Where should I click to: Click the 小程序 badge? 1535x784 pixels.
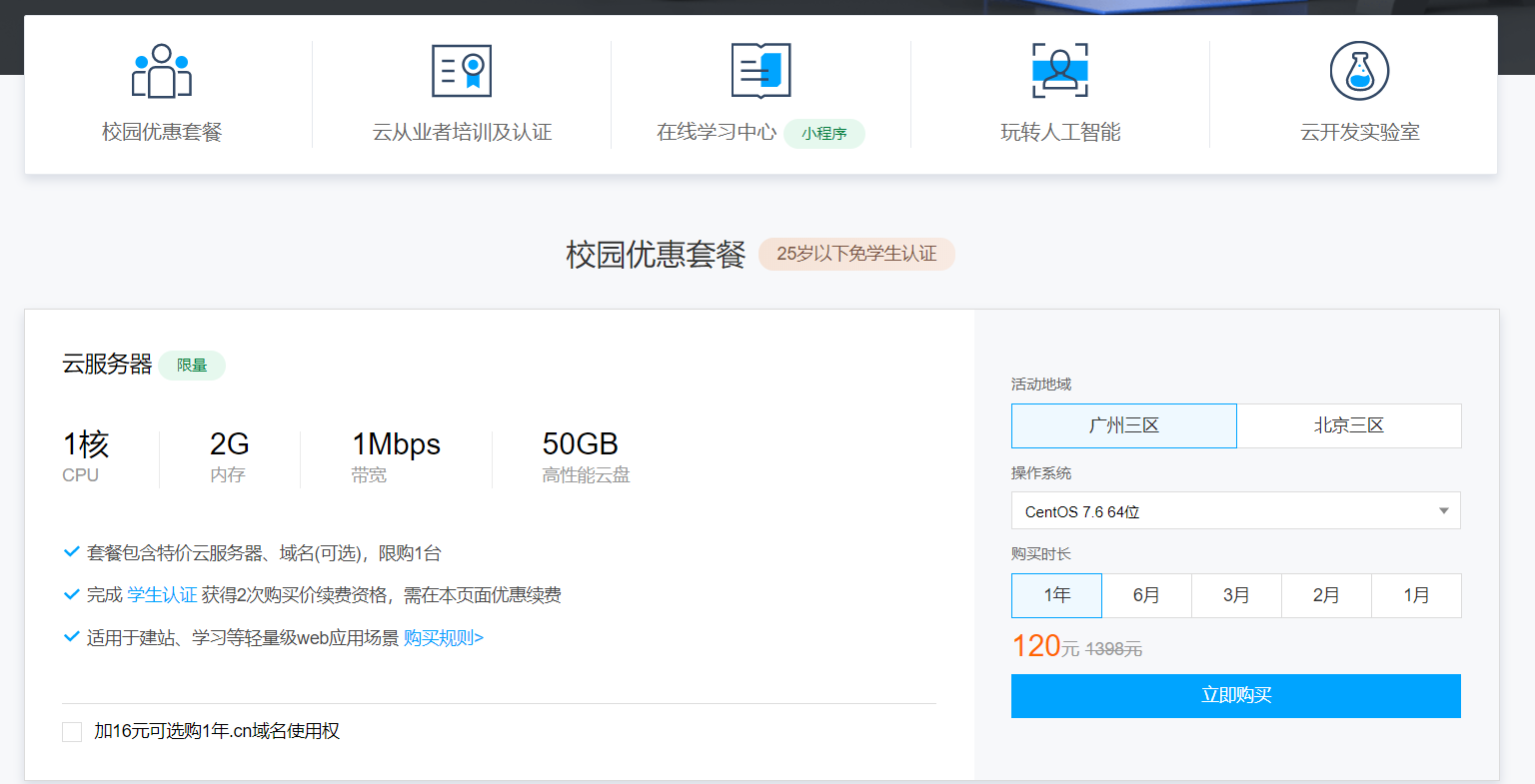click(x=824, y=134)
